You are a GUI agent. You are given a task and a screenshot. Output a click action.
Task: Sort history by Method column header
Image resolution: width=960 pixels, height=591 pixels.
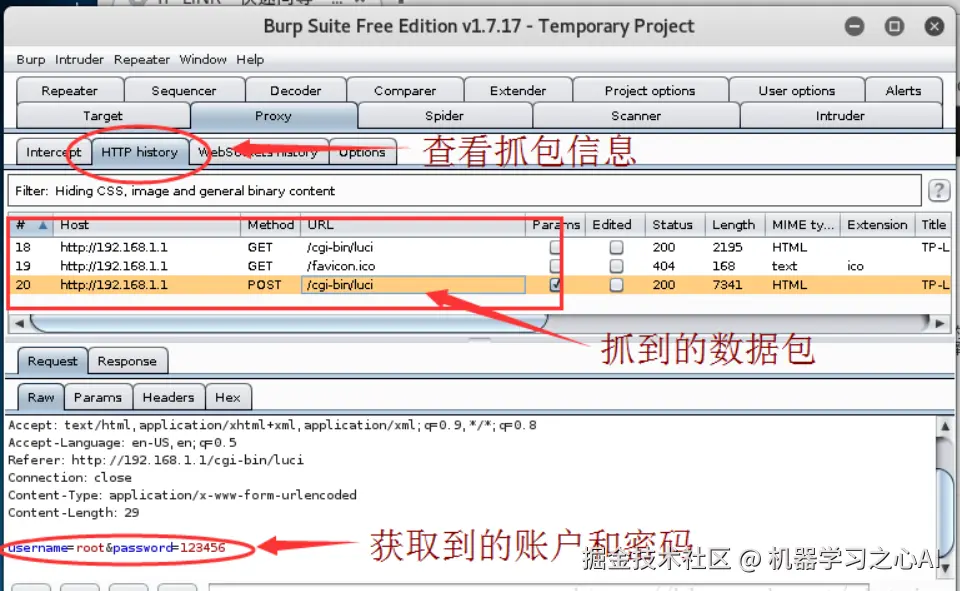pos(270,225)
